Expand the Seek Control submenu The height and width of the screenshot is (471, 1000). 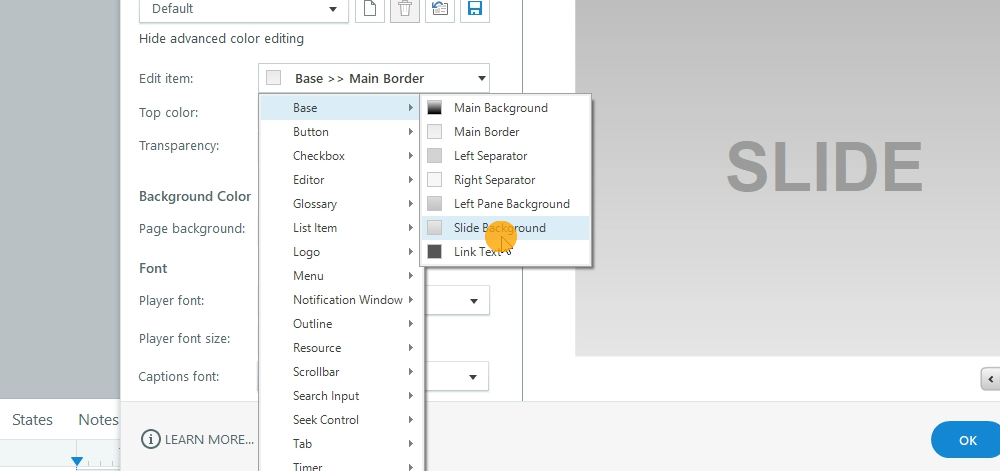[x=340, y=420]
